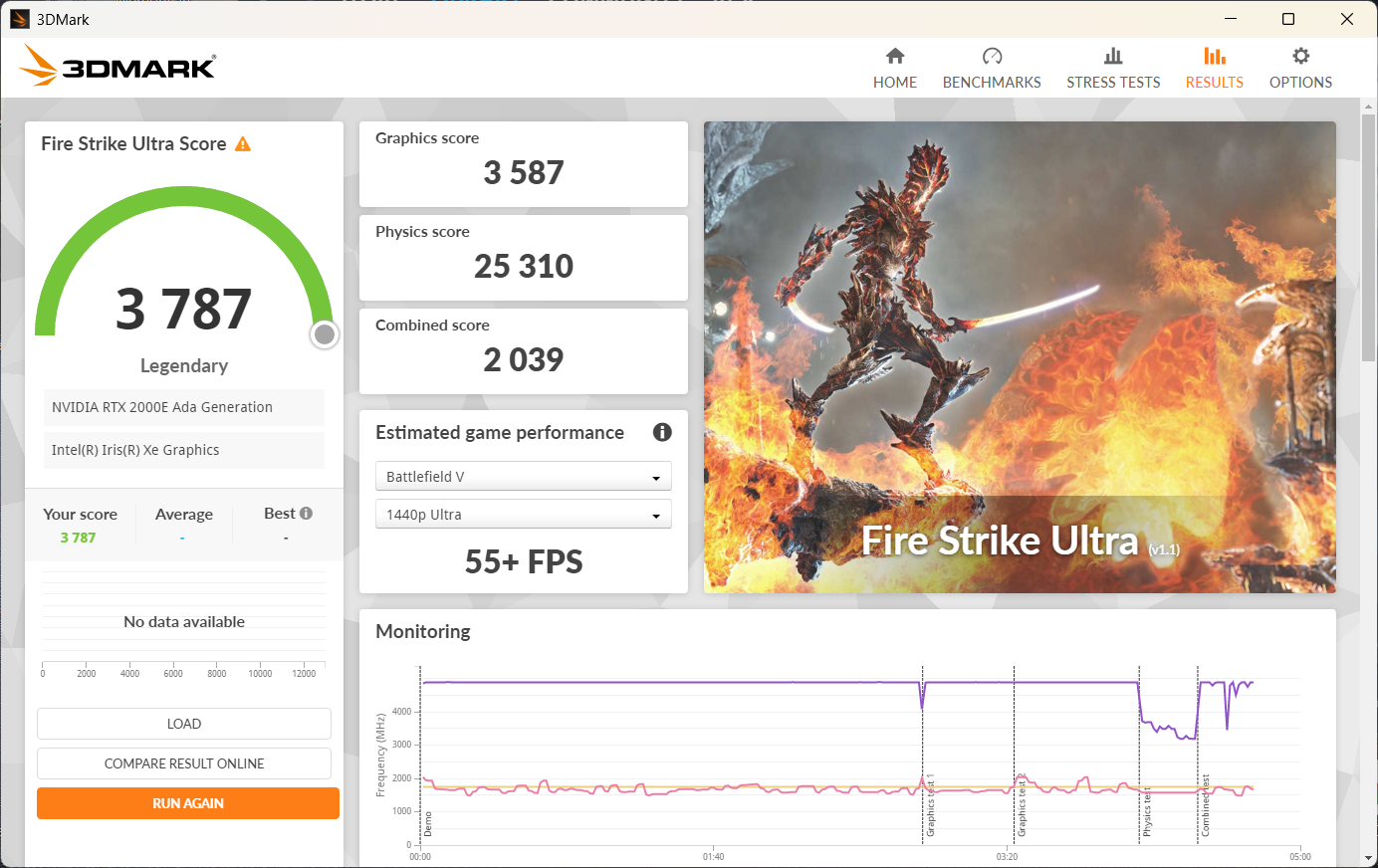Viewport: 1378px width, 868px height.
Task: Show info for Estimated game performance
Action: 662,432
